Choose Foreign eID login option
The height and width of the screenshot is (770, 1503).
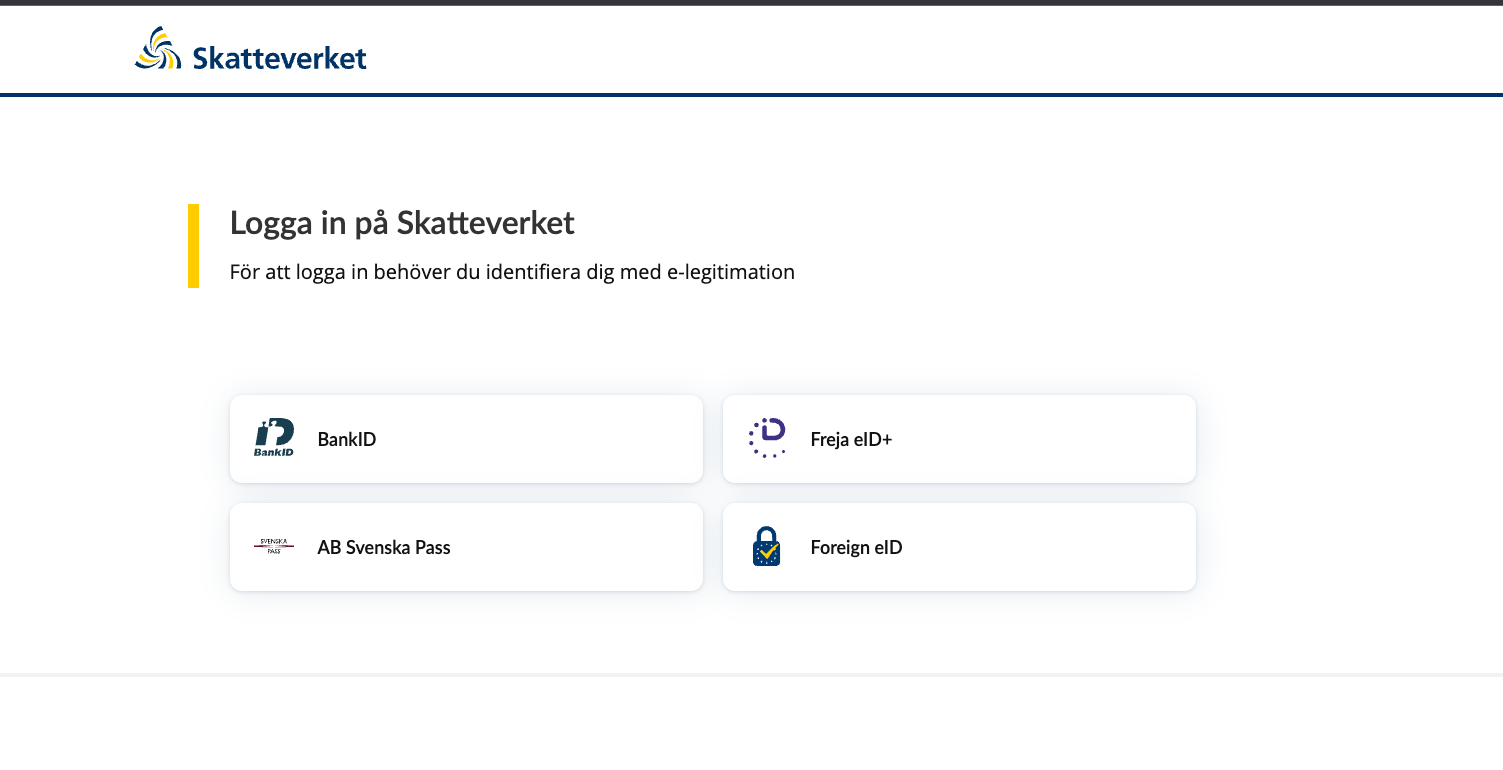(x=959, y=547)
